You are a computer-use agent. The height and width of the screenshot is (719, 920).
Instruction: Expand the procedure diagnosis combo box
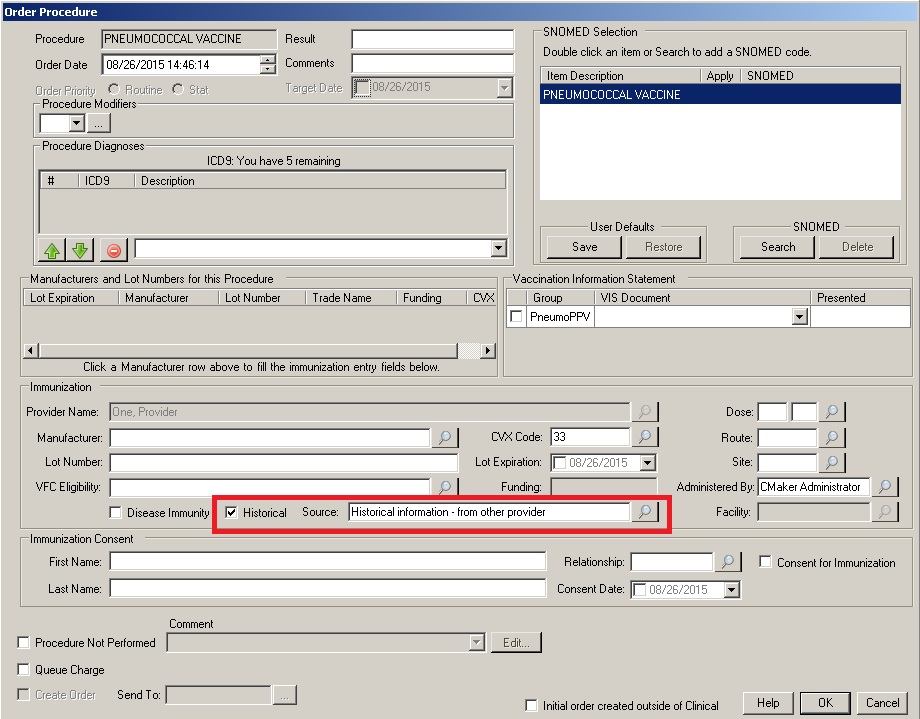coord(498,249)
